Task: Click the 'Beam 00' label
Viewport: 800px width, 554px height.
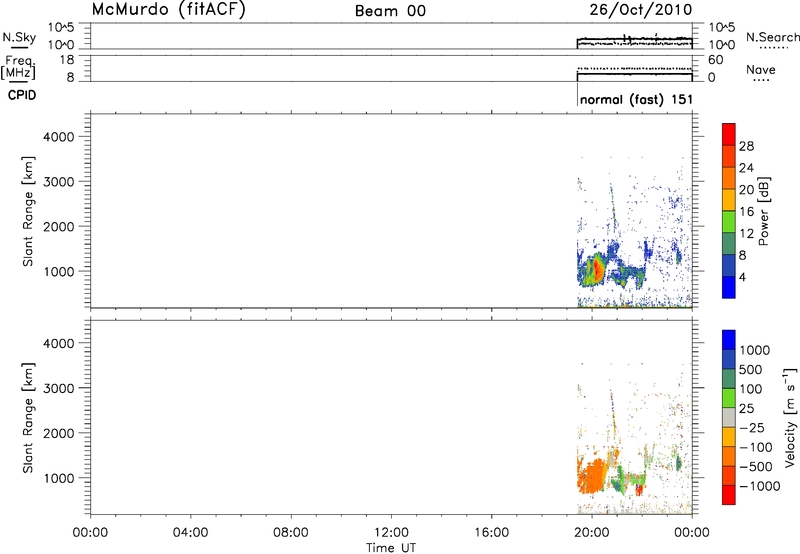Action: [390, 11]
